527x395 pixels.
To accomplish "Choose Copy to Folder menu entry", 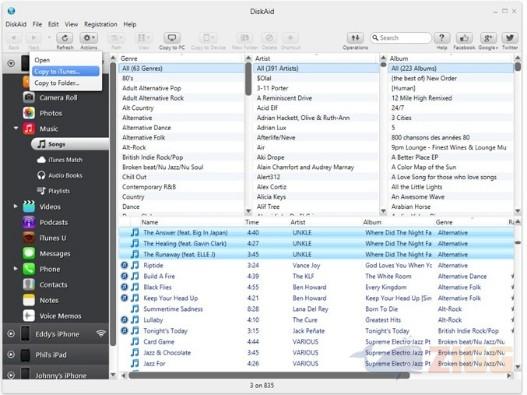I will click(57, 83).
